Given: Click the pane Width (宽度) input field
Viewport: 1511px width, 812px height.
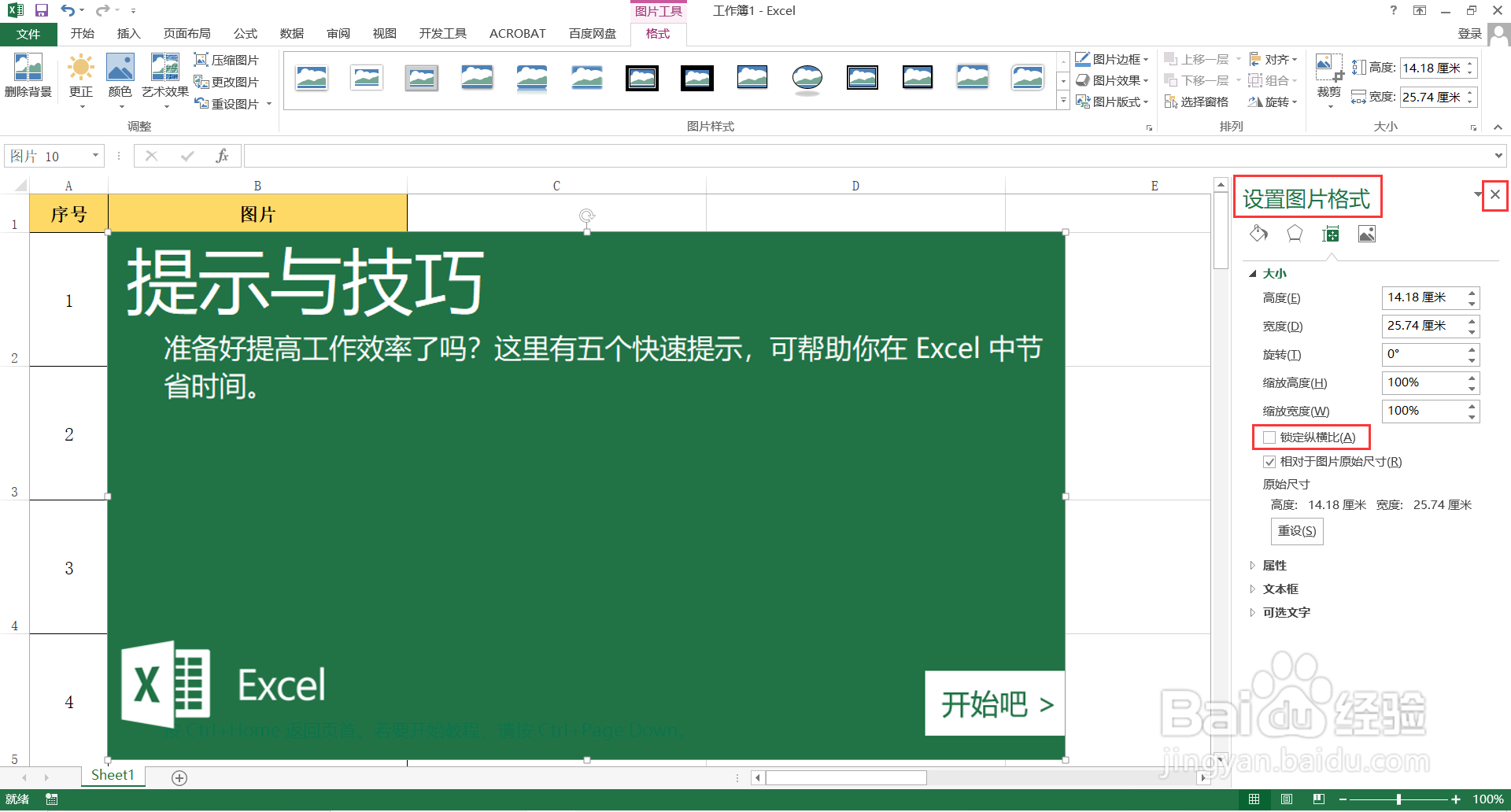Looking at the screenshot, I should pyautogui.click(x=1424, y=327).
